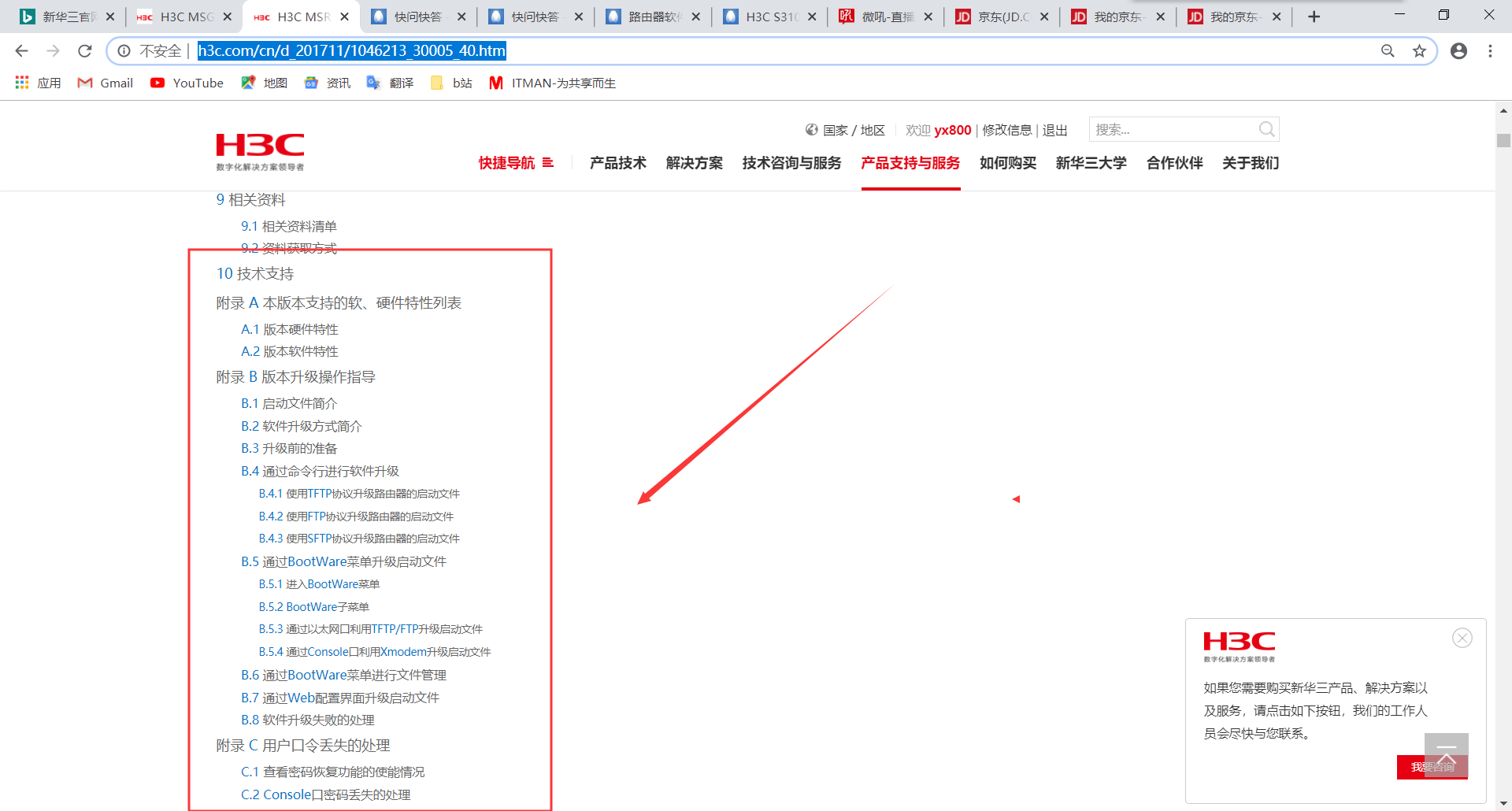
Task: Close the H3C consultation popup
Action: (x=1462, y=638)
